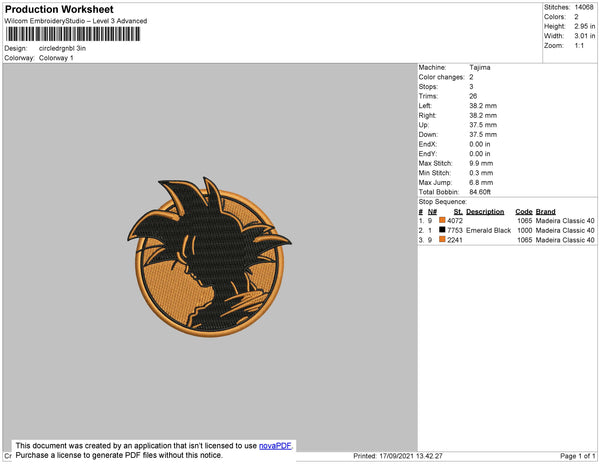This screenshot has width=600, height=464.
Task: Click the barcode under the worksheet title
Action: point(73,34)
